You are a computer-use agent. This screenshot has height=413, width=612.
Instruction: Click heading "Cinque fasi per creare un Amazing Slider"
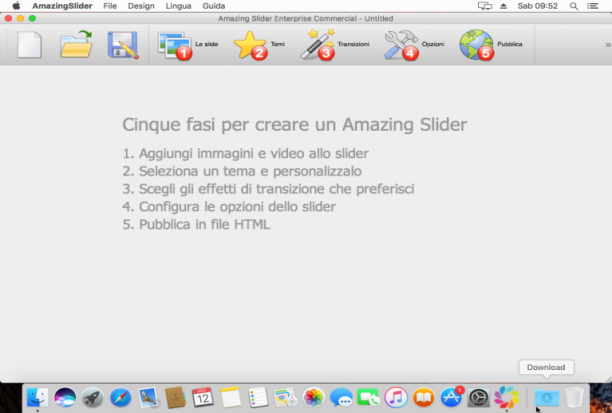tap(295, 125)
